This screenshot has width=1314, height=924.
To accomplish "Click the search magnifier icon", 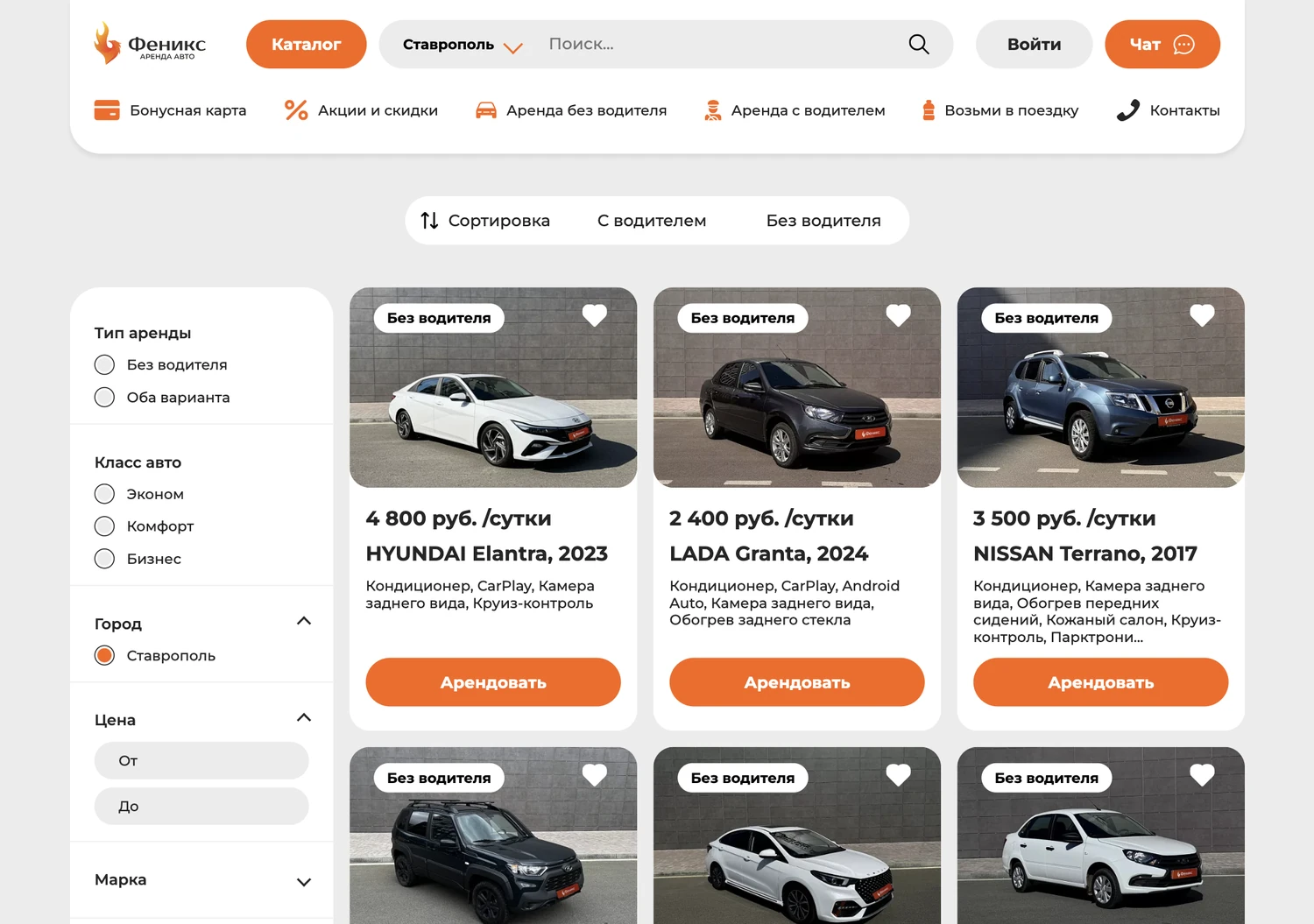I will 918,44.
